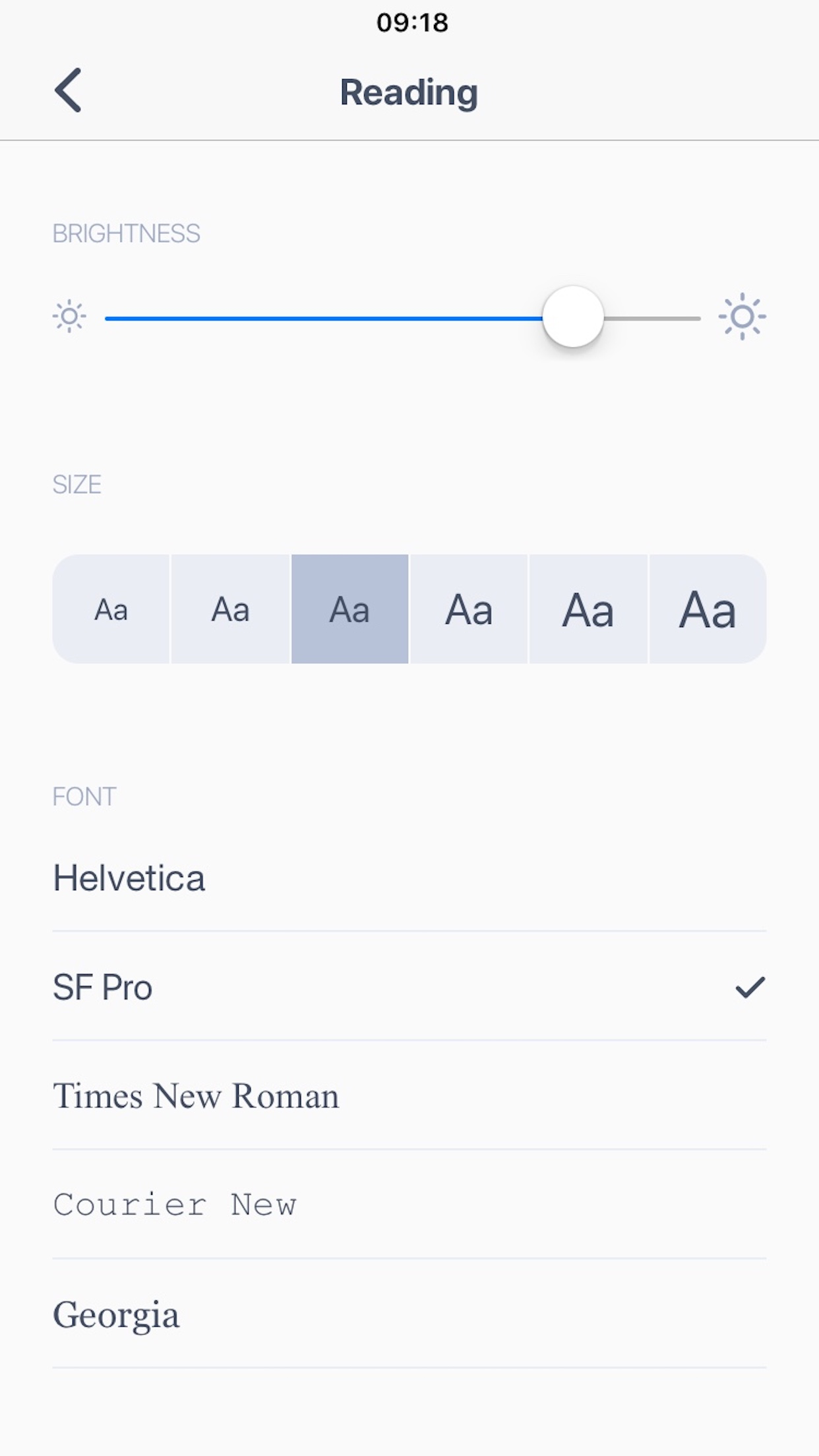Tap the Reading title at the top
Screen dimensions: 819x1456
[x=409, y=92]
